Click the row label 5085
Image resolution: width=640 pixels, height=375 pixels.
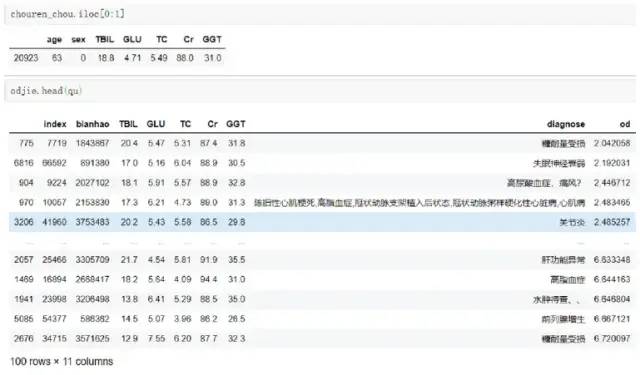pyautogui.click(x=24, y=319)
